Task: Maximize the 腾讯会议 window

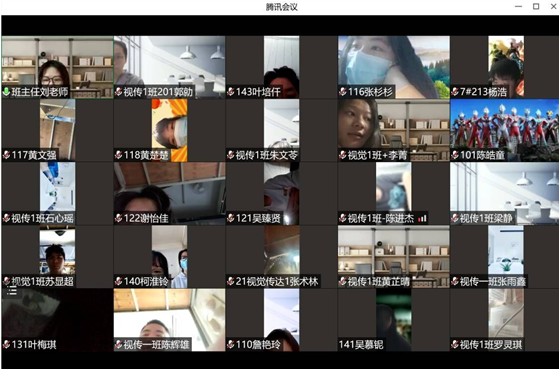Action: (x=536, y=6)
